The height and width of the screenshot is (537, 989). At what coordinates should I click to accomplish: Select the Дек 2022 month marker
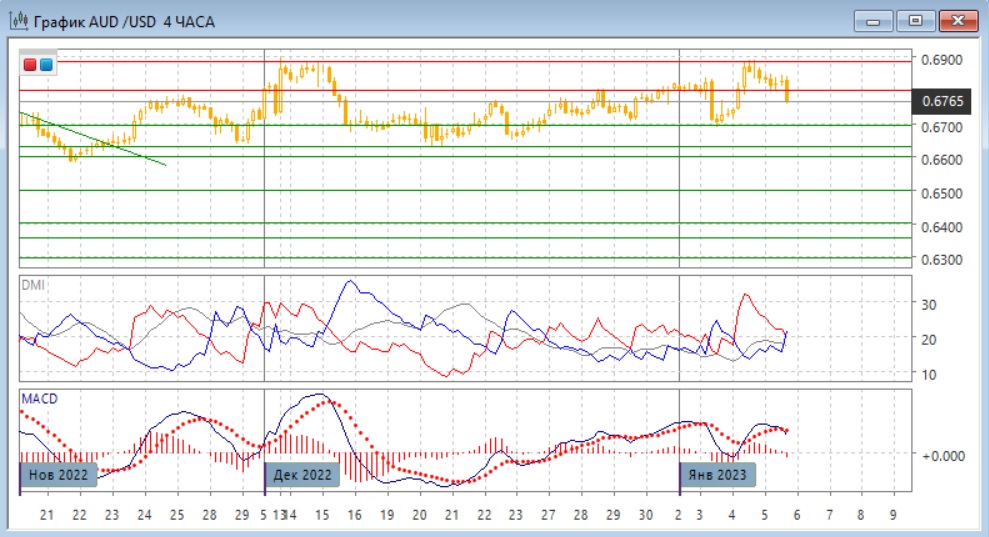pyautogui.click(x=301, y=474)
